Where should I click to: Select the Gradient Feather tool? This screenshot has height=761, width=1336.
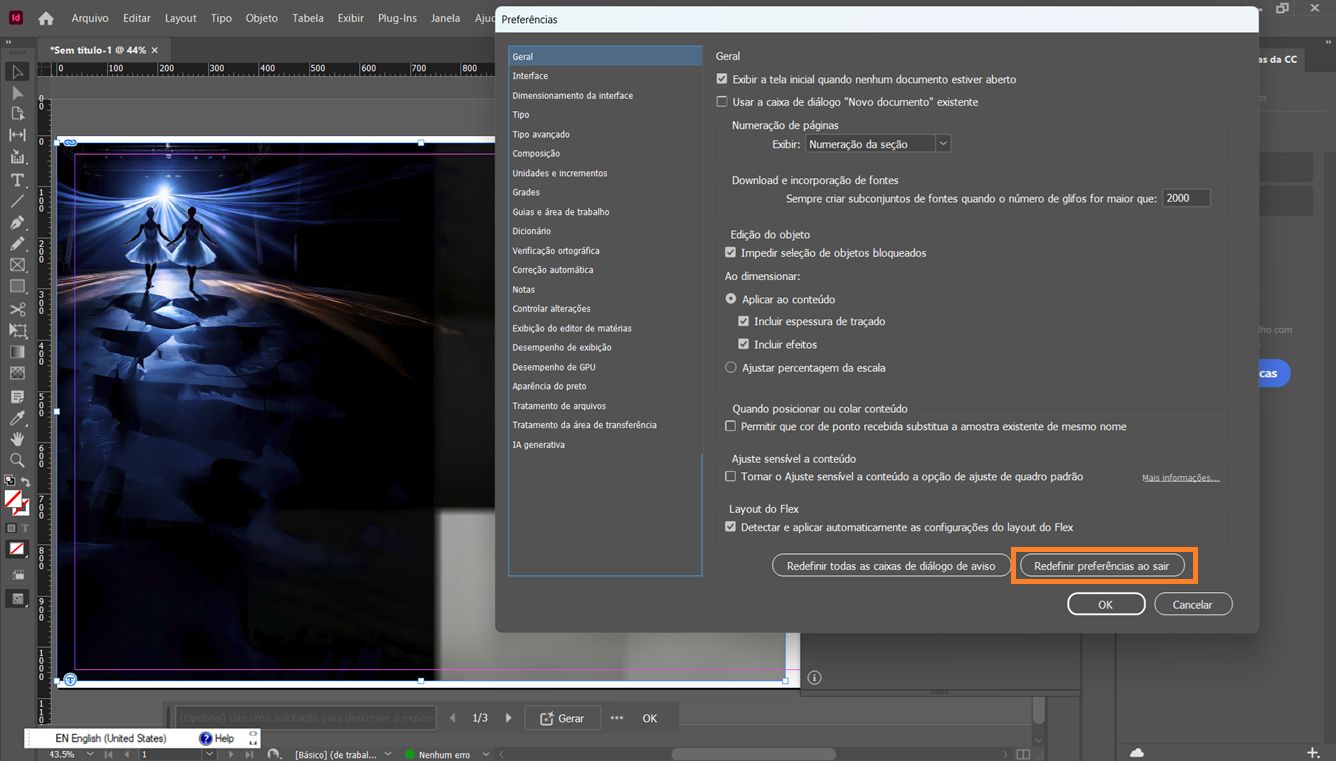click(17, 373)
